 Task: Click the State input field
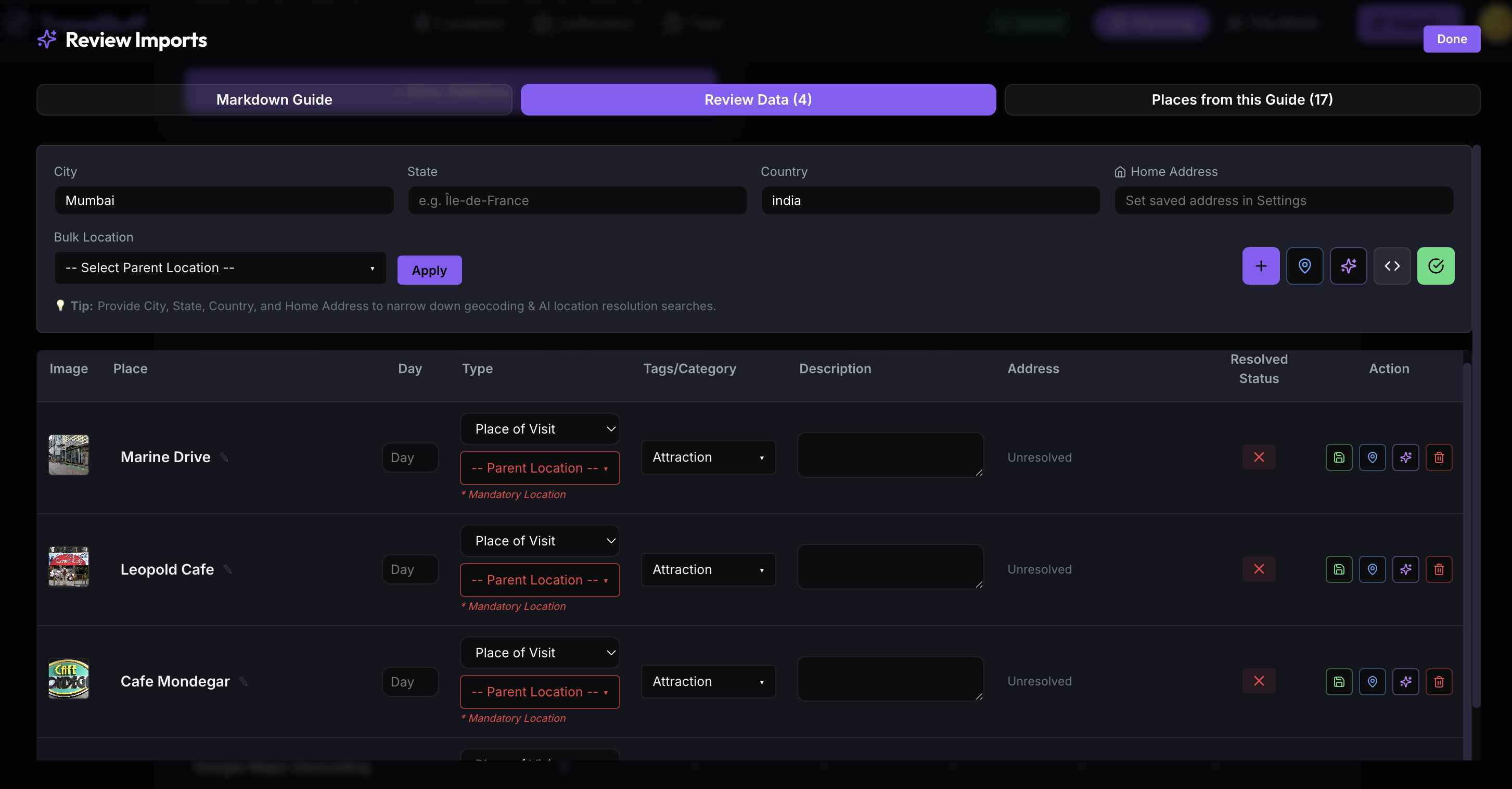578,201
